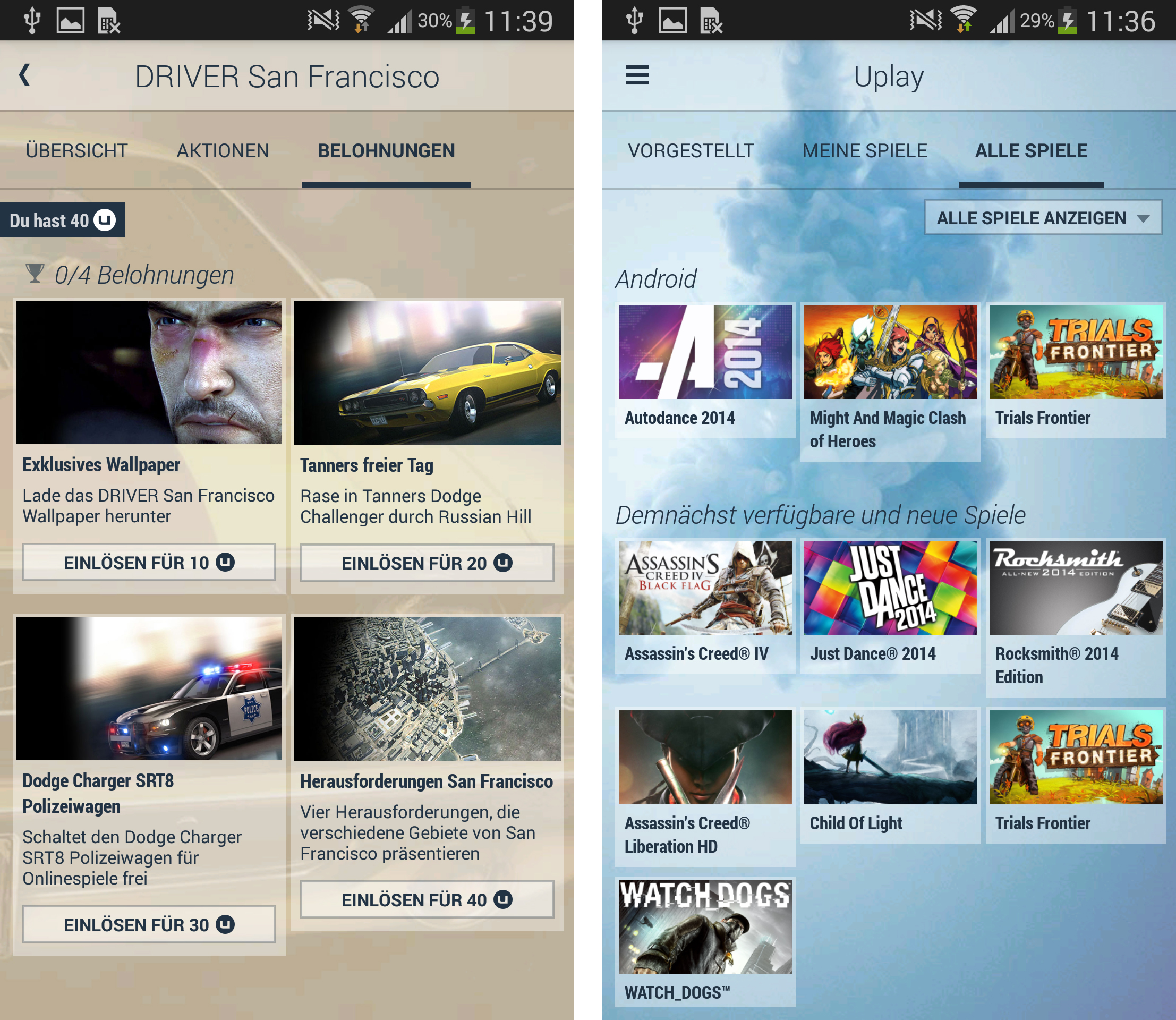Open the Vorgestellt tab
The image size is (1176, 1020).
[691, 151]
